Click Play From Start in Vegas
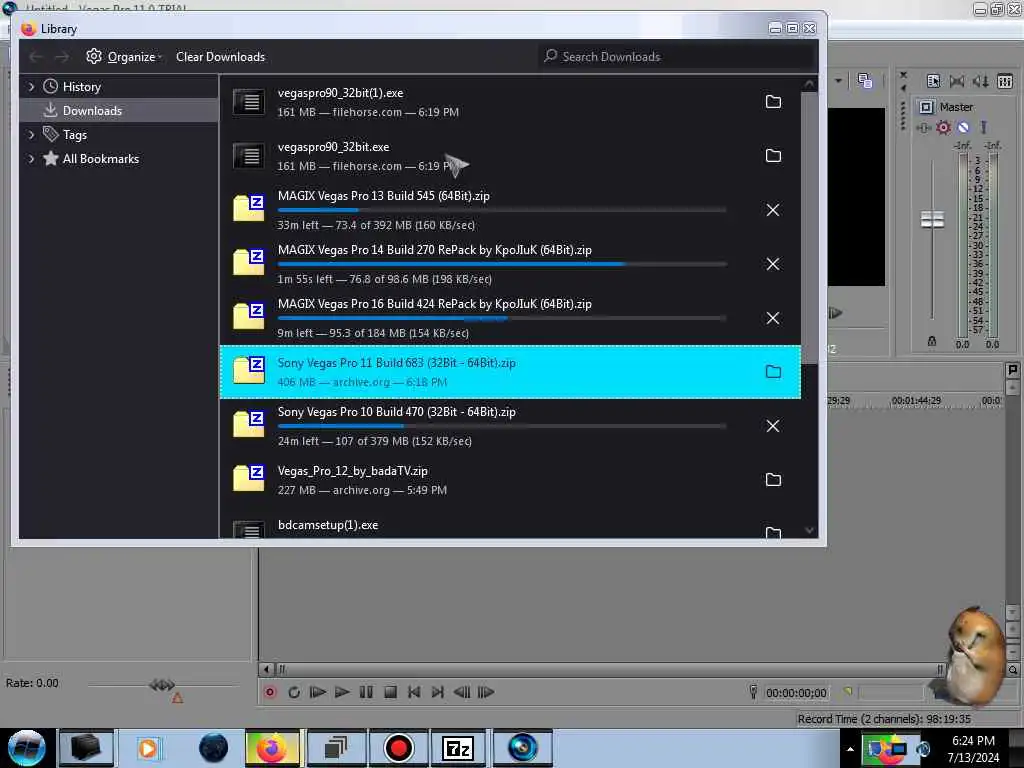Image resolution: width=1024 pixels, height=768 pixels. click(318, 692)
